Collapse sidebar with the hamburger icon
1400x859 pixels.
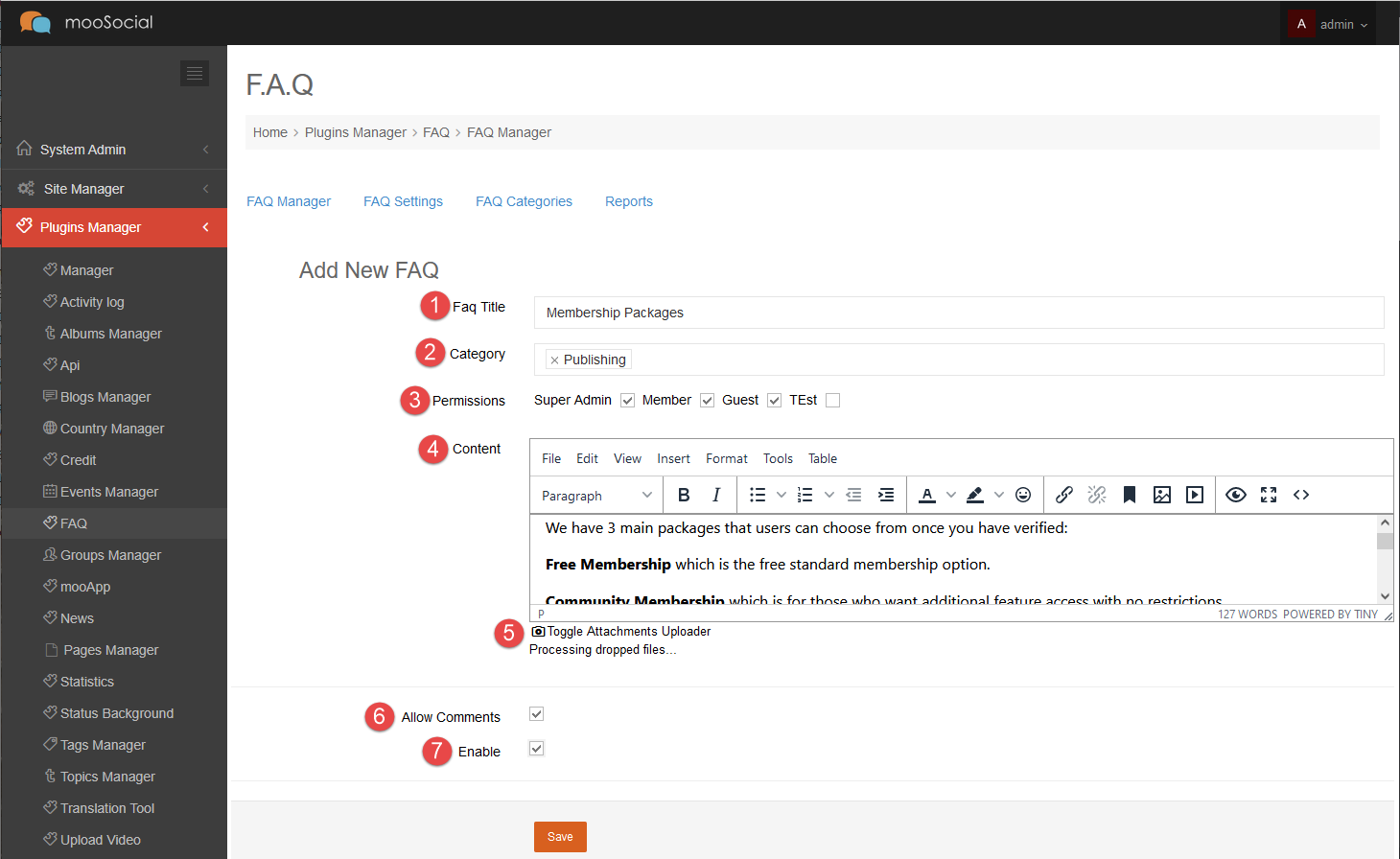coord(195,73)
